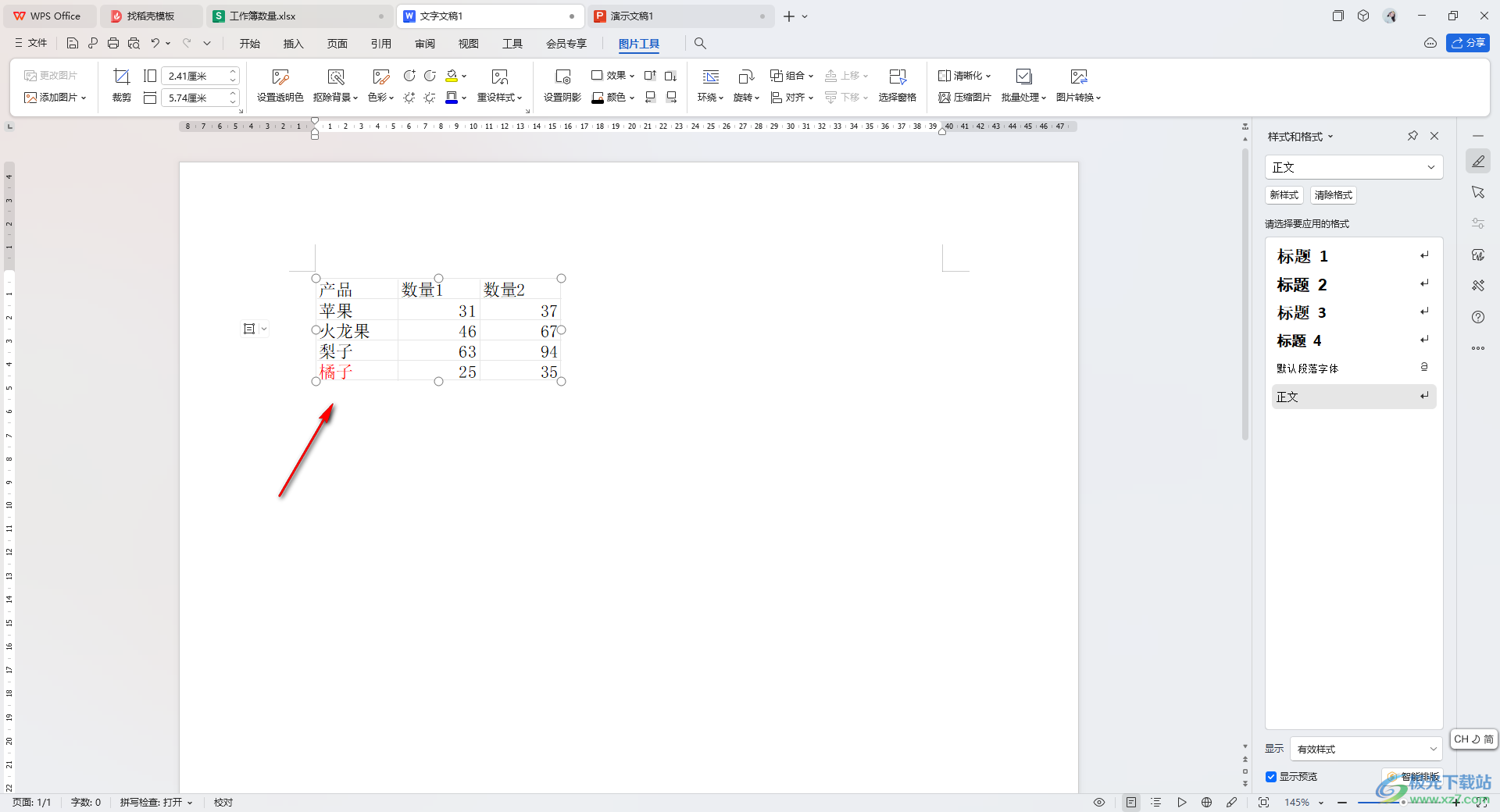Select the 裁剪 crop tool
Viewport: 1500px width, 812px height.
point(122,86)
